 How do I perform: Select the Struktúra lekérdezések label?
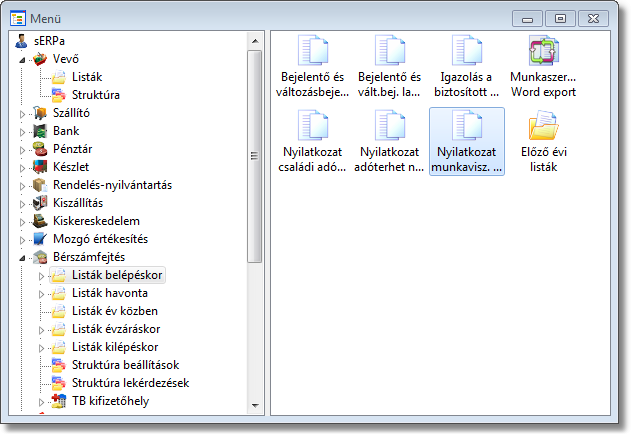click(130, 383)
